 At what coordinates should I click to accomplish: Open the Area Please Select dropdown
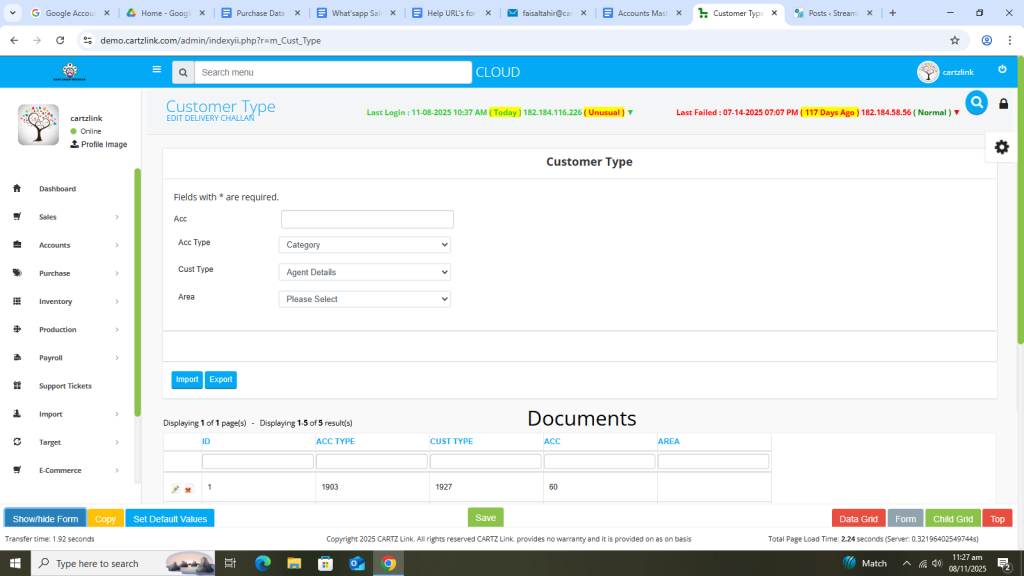click(x=364, y=299)
